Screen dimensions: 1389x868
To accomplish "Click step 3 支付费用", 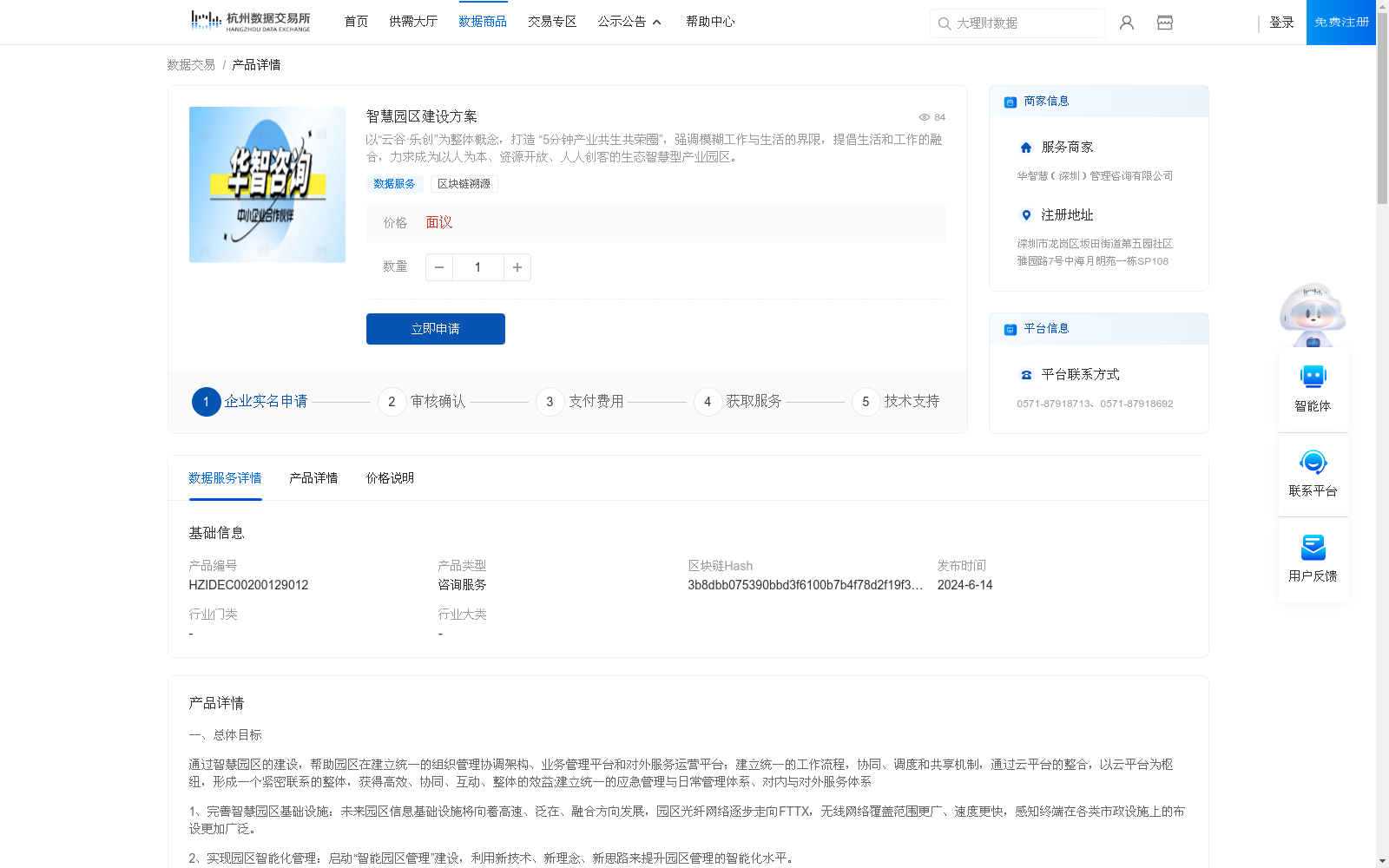I will pos(581,402).
